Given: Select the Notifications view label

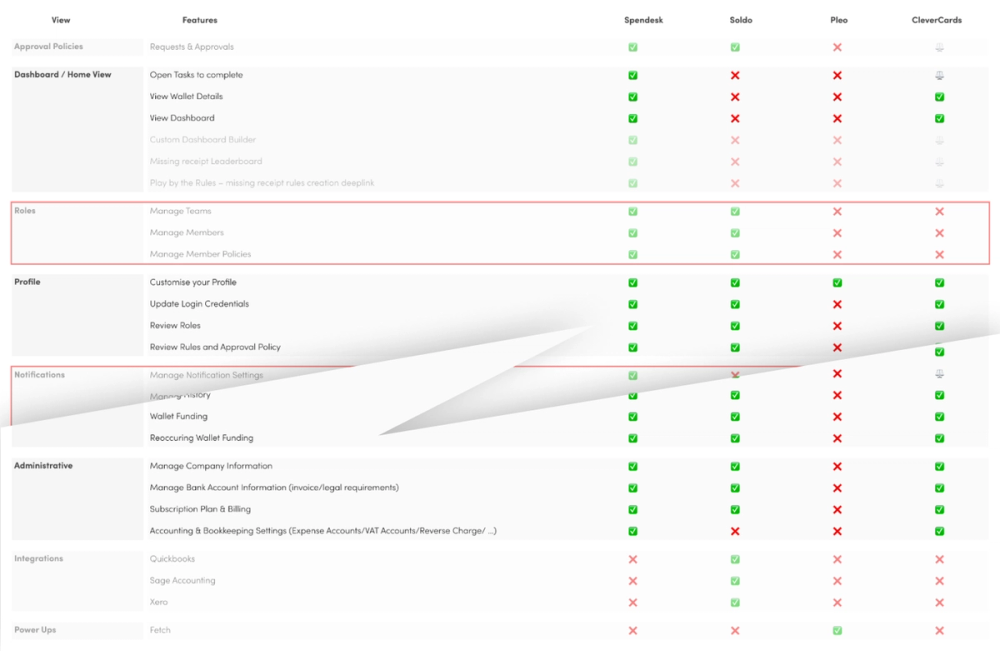Looking at the screenshot, I should [40, 375].
